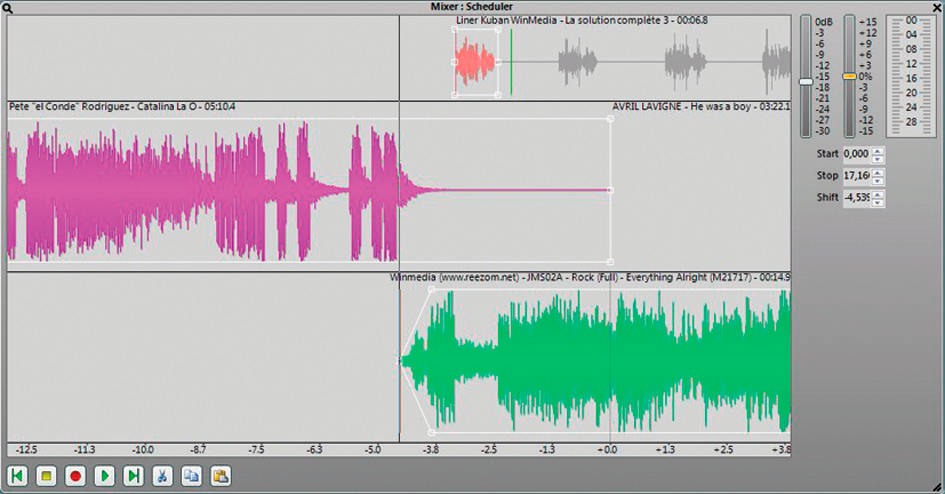Increase the Shift value with up arrow
945x494 pixels.
pos(877,194)
